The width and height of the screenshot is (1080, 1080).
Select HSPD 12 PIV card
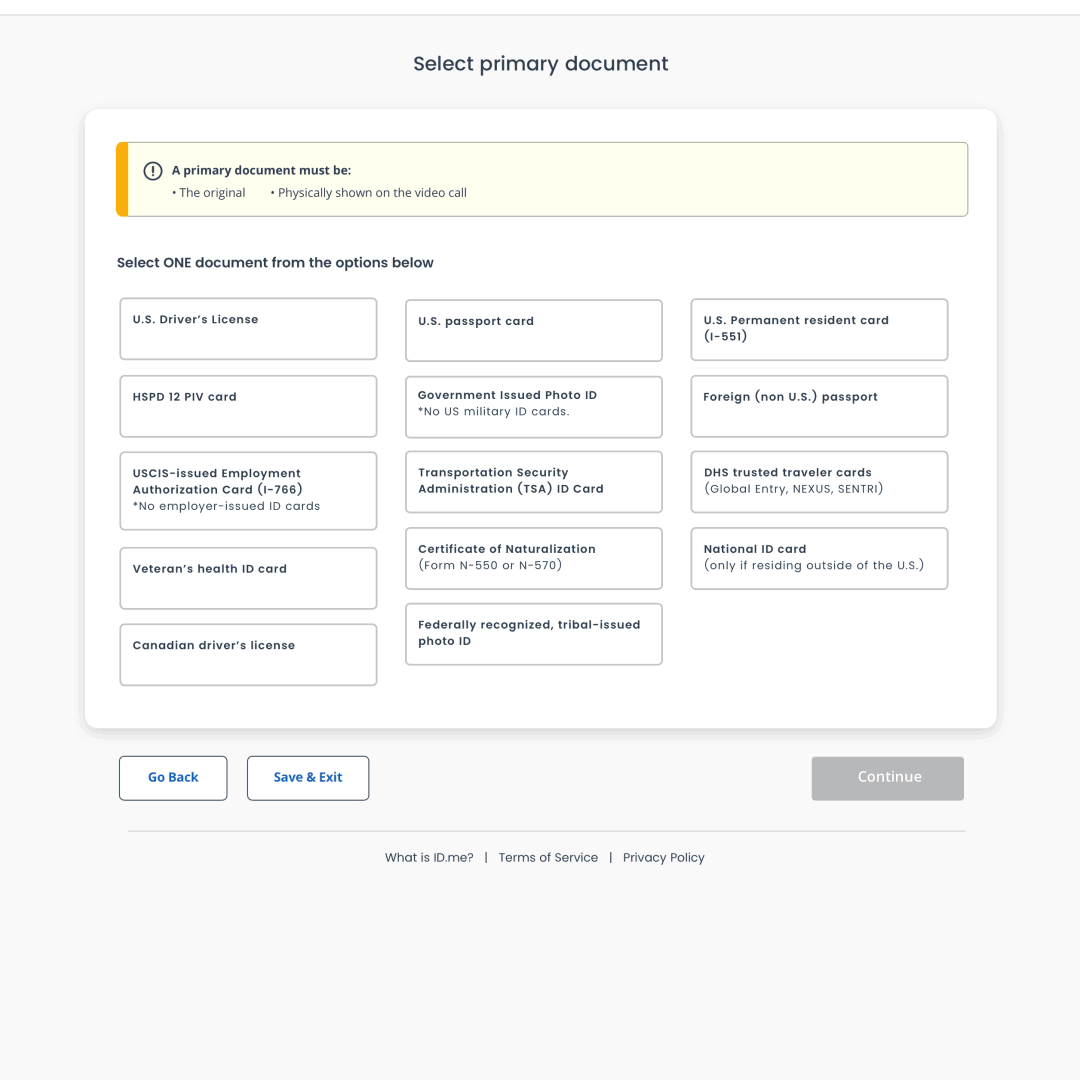[248, 406]
